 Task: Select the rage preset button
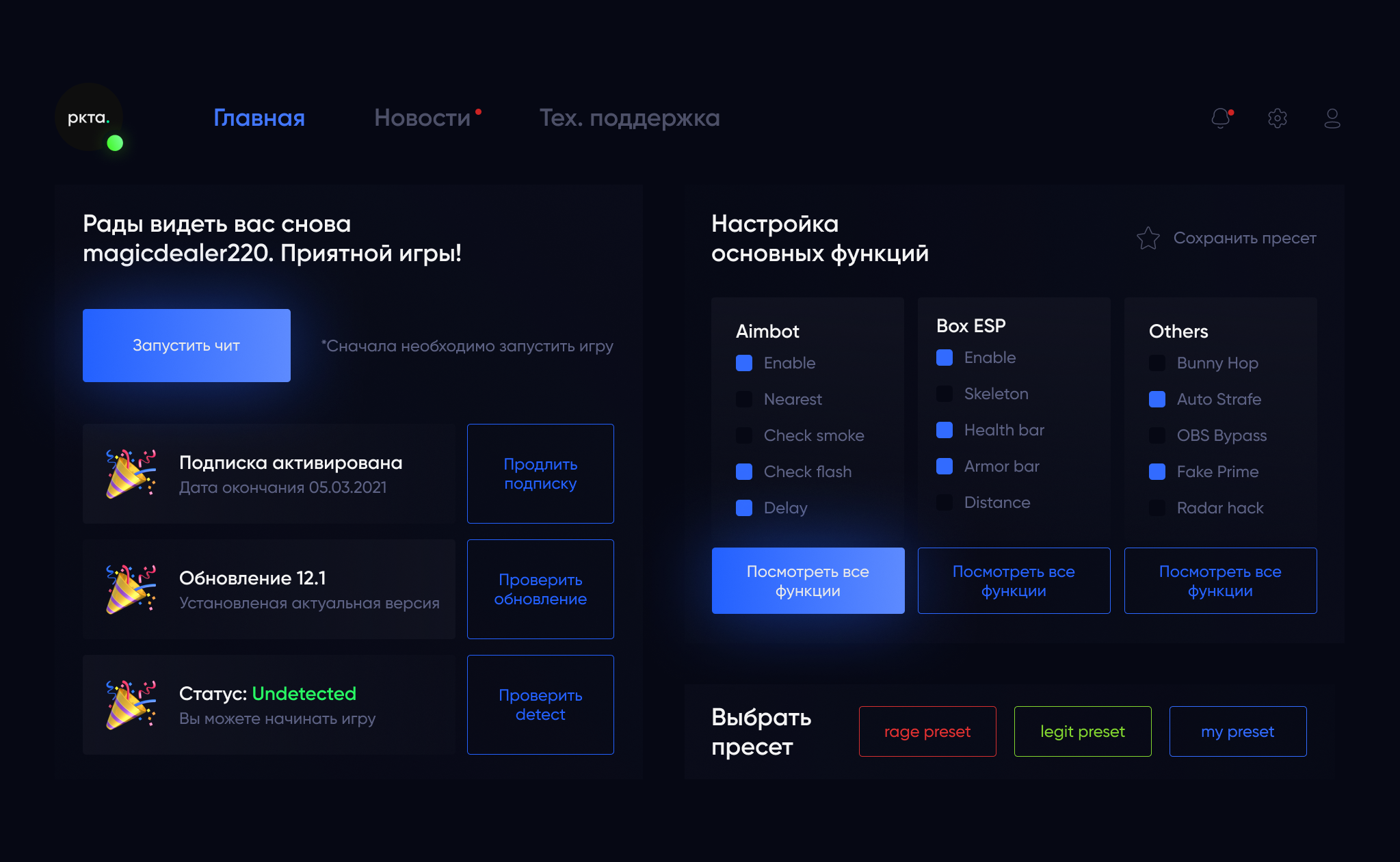[927, 731]
